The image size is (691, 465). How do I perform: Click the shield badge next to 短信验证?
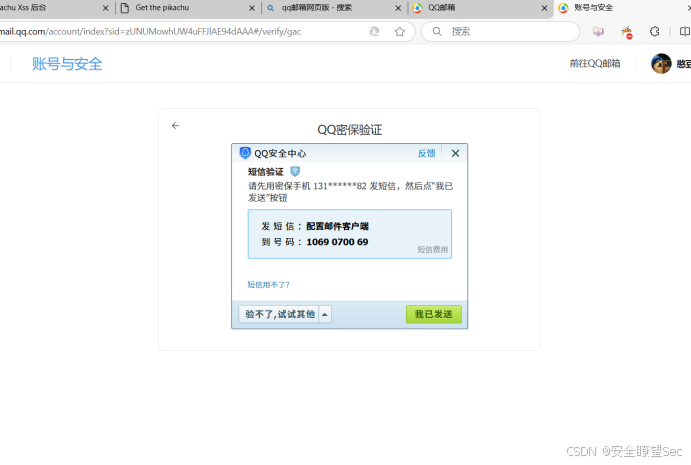(295, 171)
